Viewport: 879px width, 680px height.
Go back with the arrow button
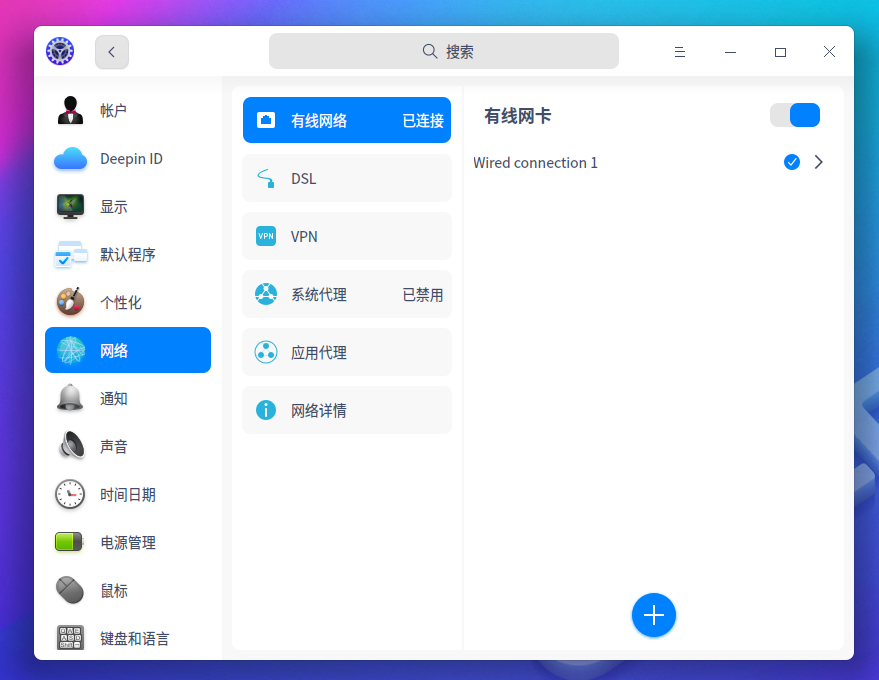tap(112, 52)
